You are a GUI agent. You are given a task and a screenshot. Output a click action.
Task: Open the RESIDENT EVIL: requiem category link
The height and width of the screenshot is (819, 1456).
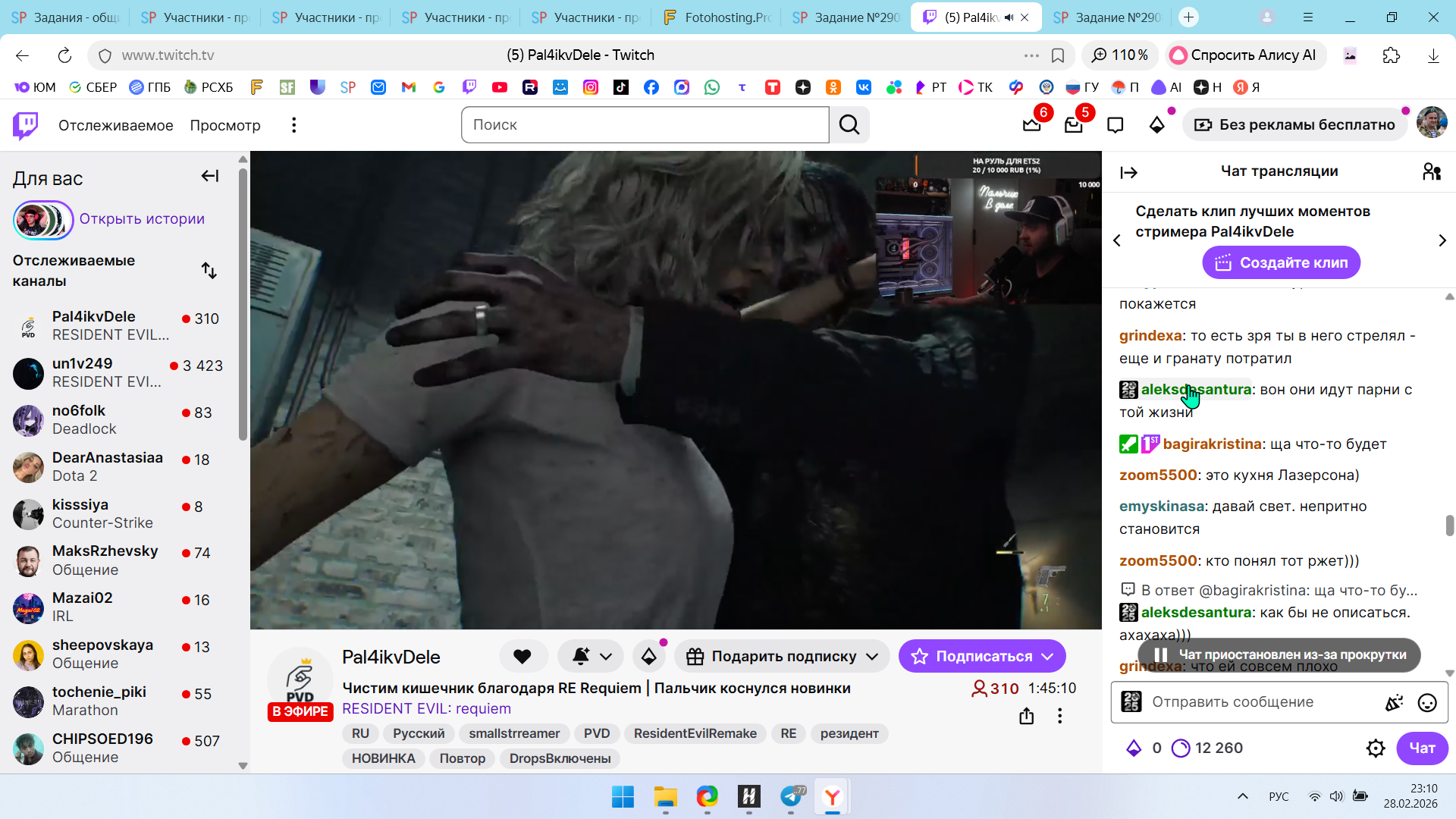click(x=426, y=709)
